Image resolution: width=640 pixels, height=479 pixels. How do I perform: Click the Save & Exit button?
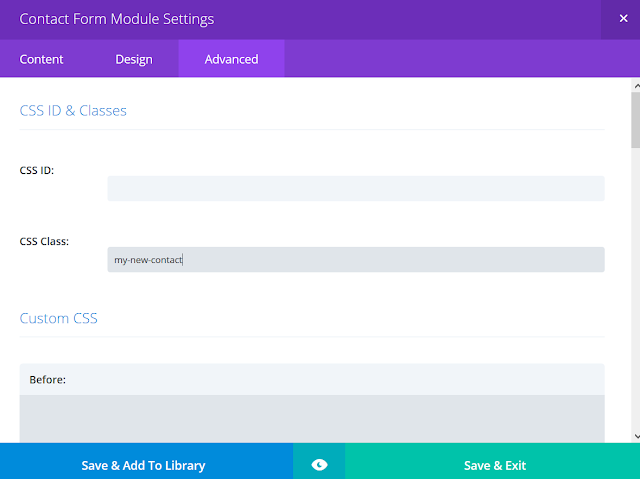[495, 465]
